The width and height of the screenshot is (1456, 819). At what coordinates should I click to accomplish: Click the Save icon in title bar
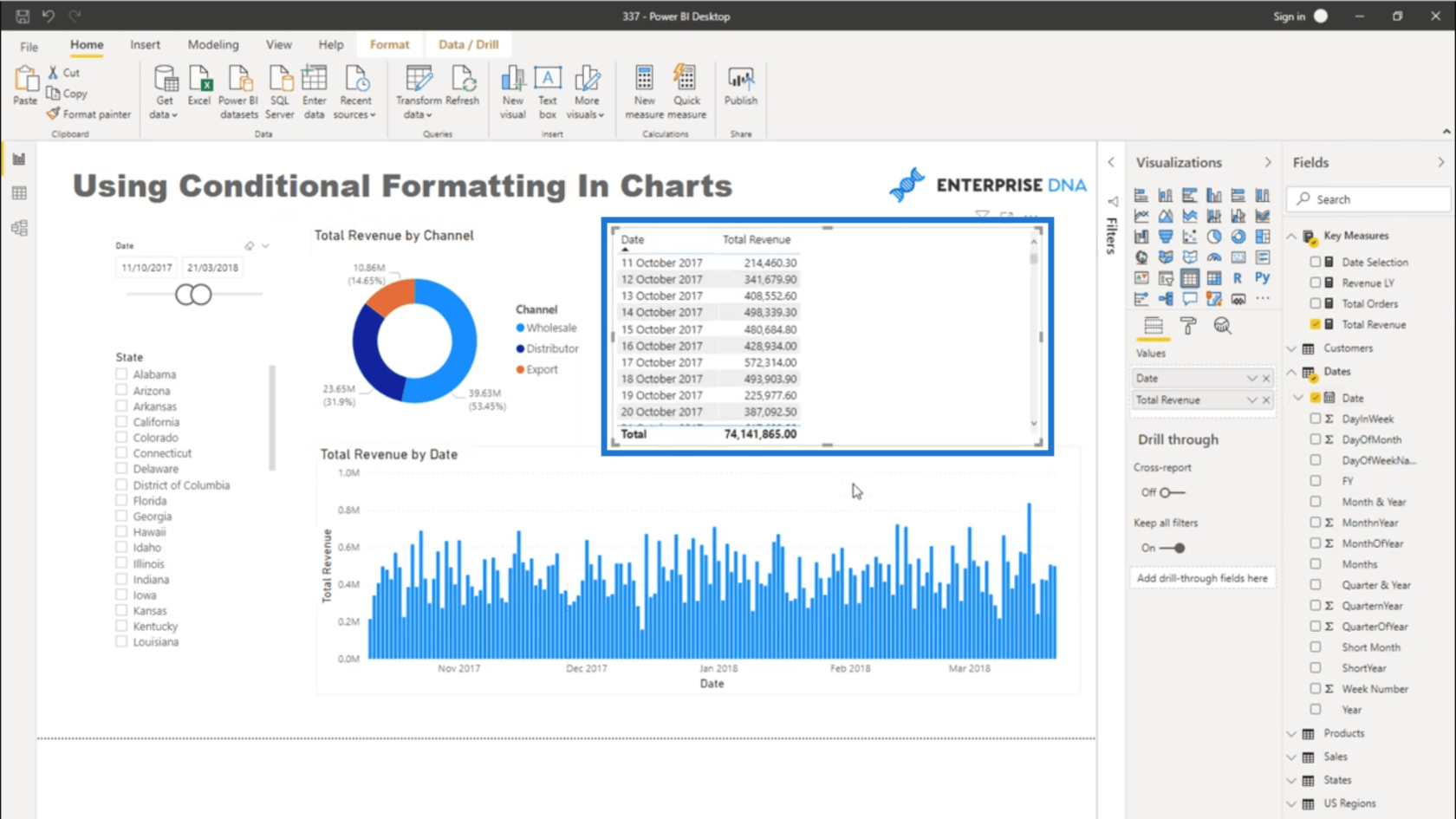(23, 16)
